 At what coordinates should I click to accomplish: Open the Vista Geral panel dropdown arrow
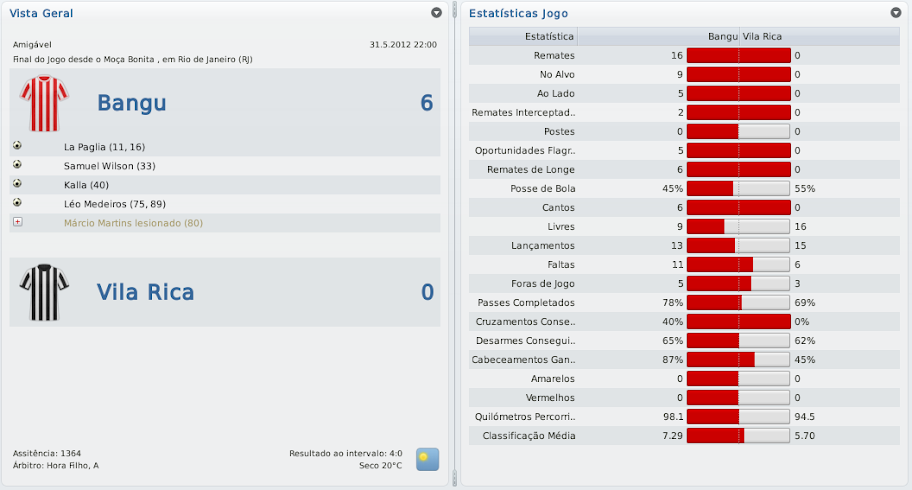pos(436,13)
